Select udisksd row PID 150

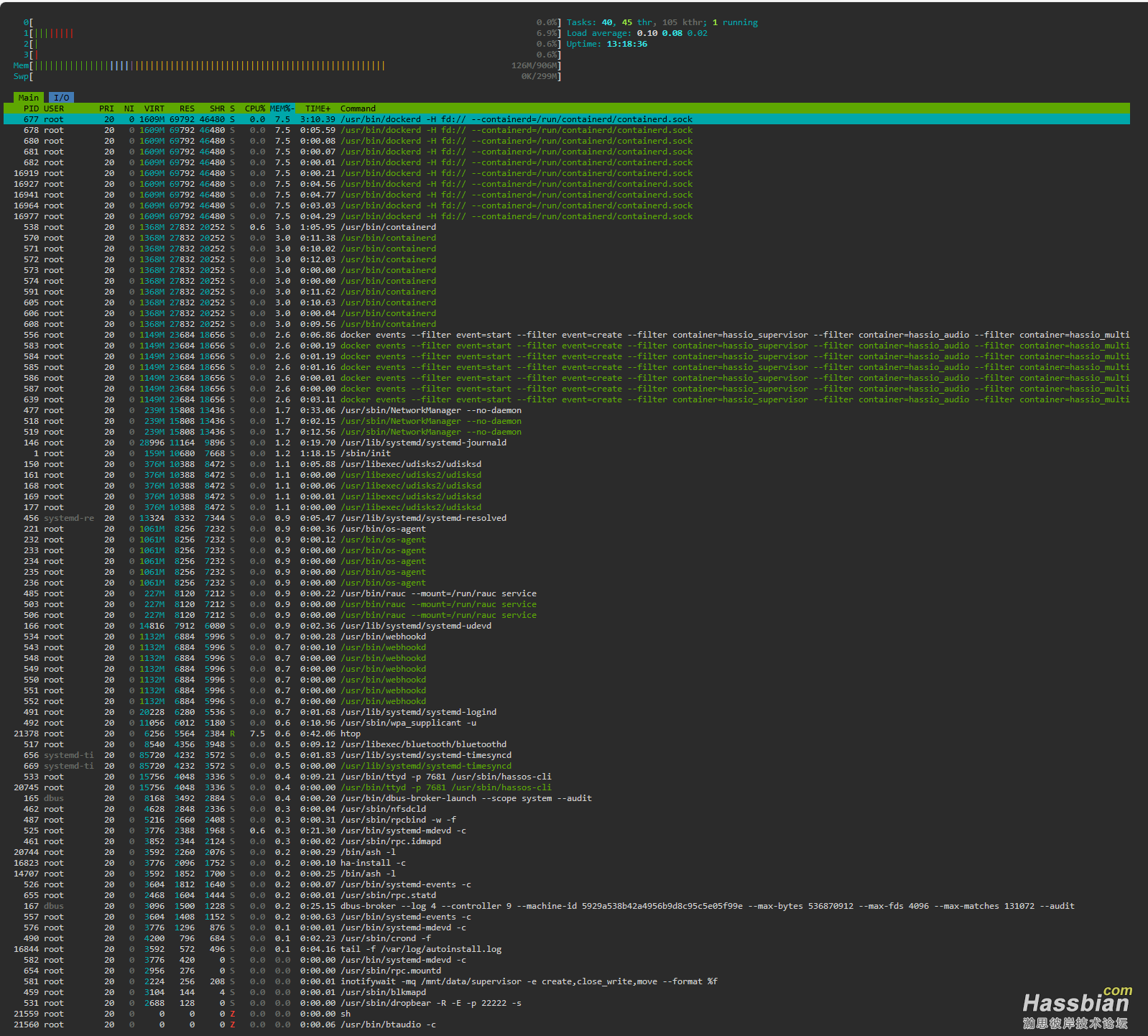pyautogui.click(x=567, y=464)
